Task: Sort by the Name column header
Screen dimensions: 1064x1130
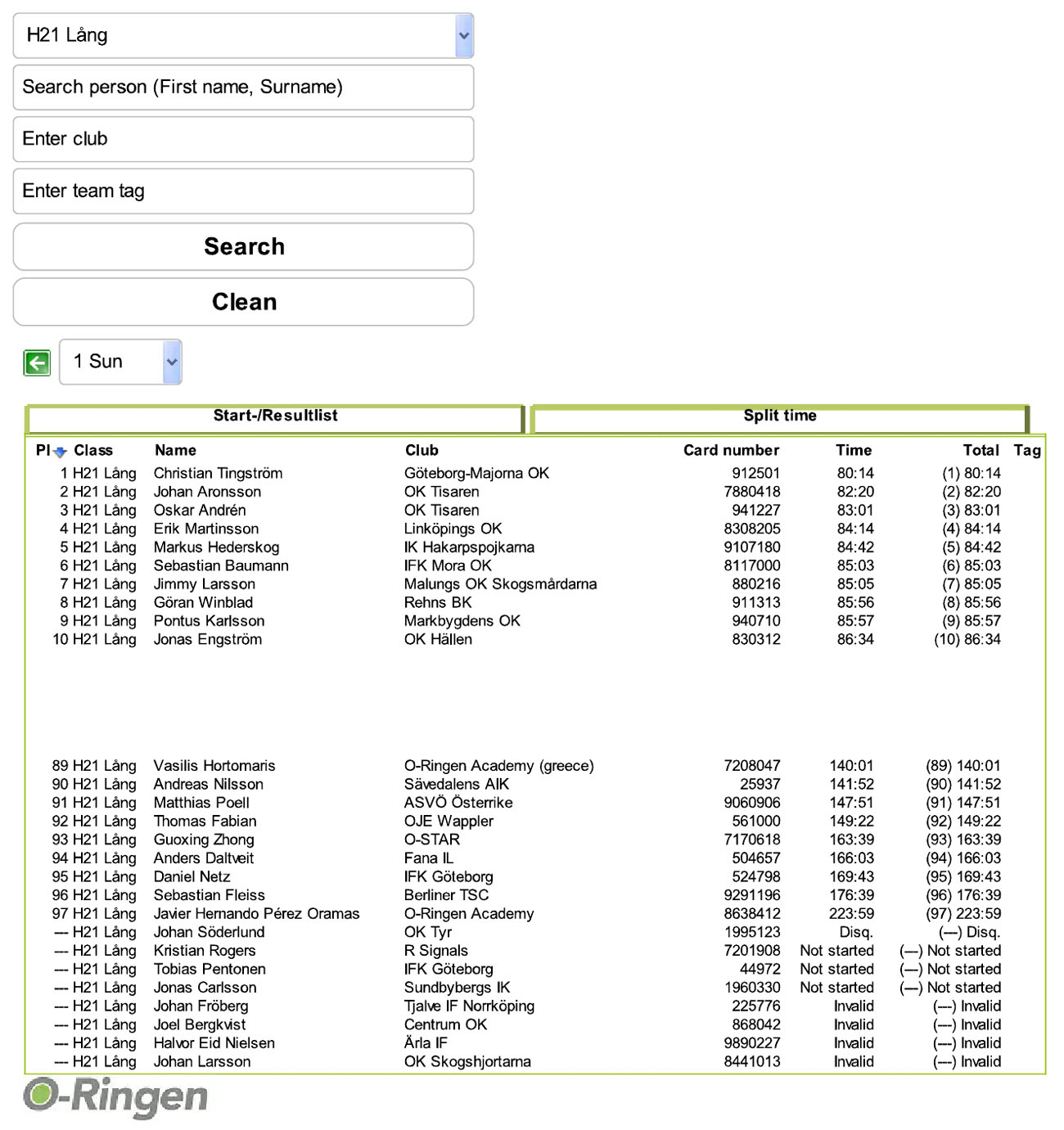Action: point(175,450)
